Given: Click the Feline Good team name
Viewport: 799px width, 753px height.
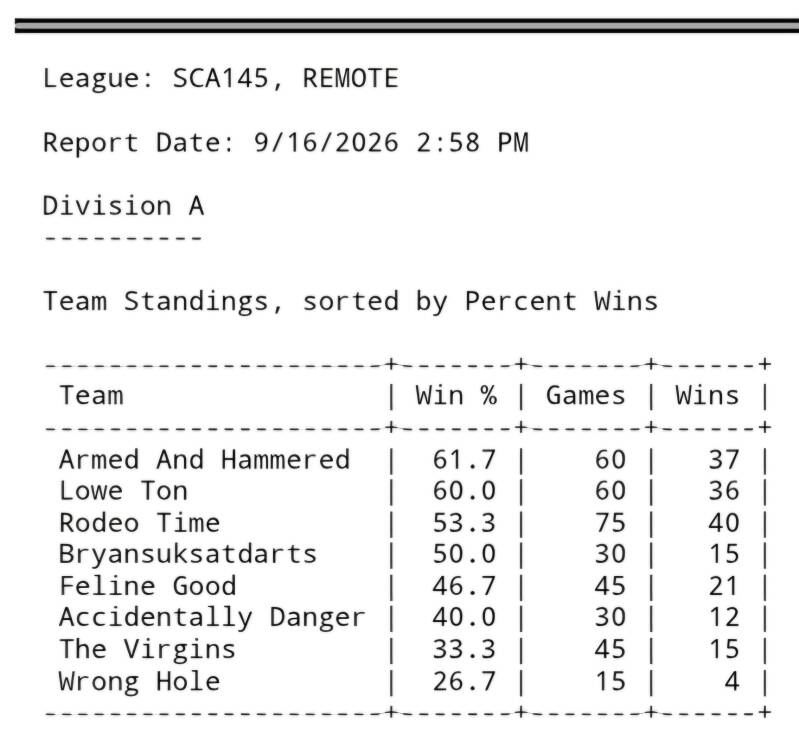Looking at the screenshot, I should [148, 586].
